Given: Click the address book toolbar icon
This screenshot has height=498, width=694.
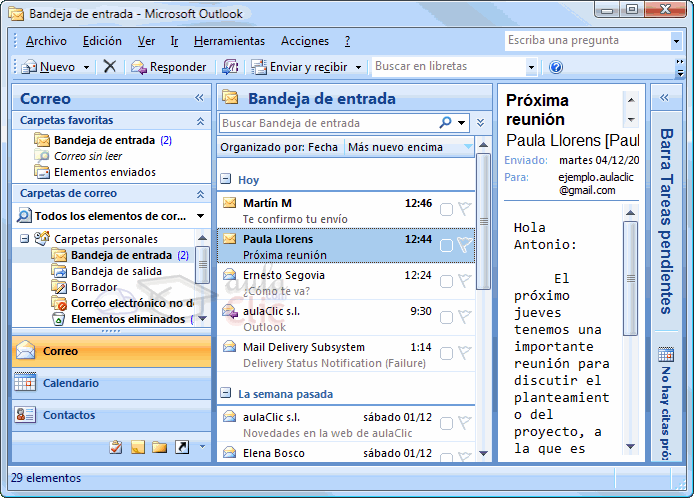Looking at the screenshot, I should click(x=230, y=67).
